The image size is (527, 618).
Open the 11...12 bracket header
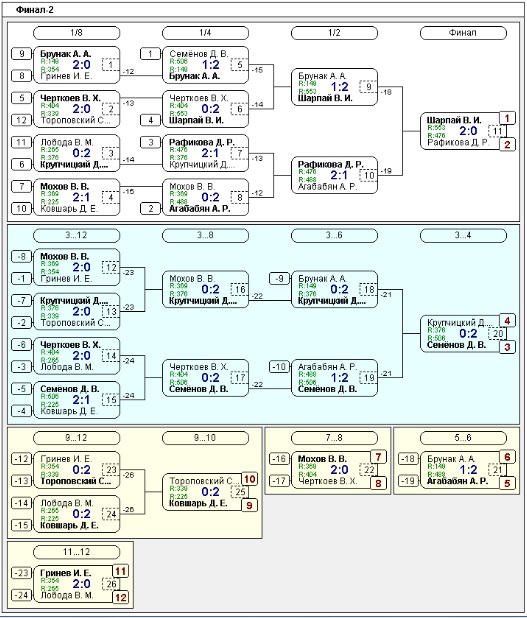76,552
